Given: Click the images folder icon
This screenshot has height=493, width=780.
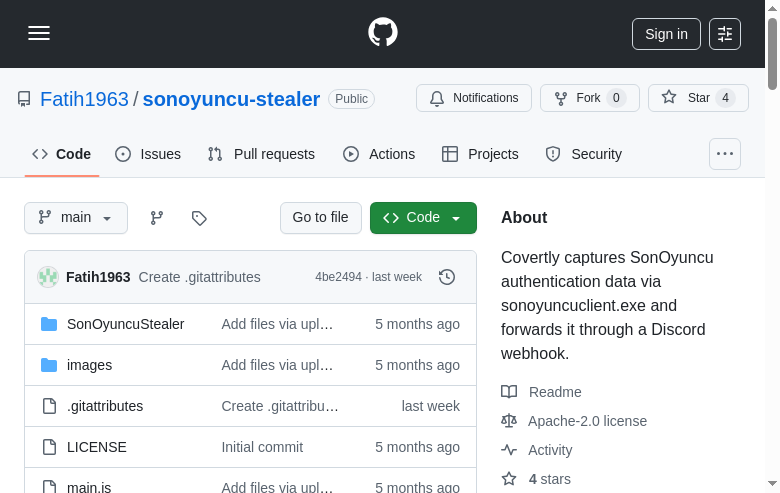Looking at the screenshot, I should pos(49,365).
